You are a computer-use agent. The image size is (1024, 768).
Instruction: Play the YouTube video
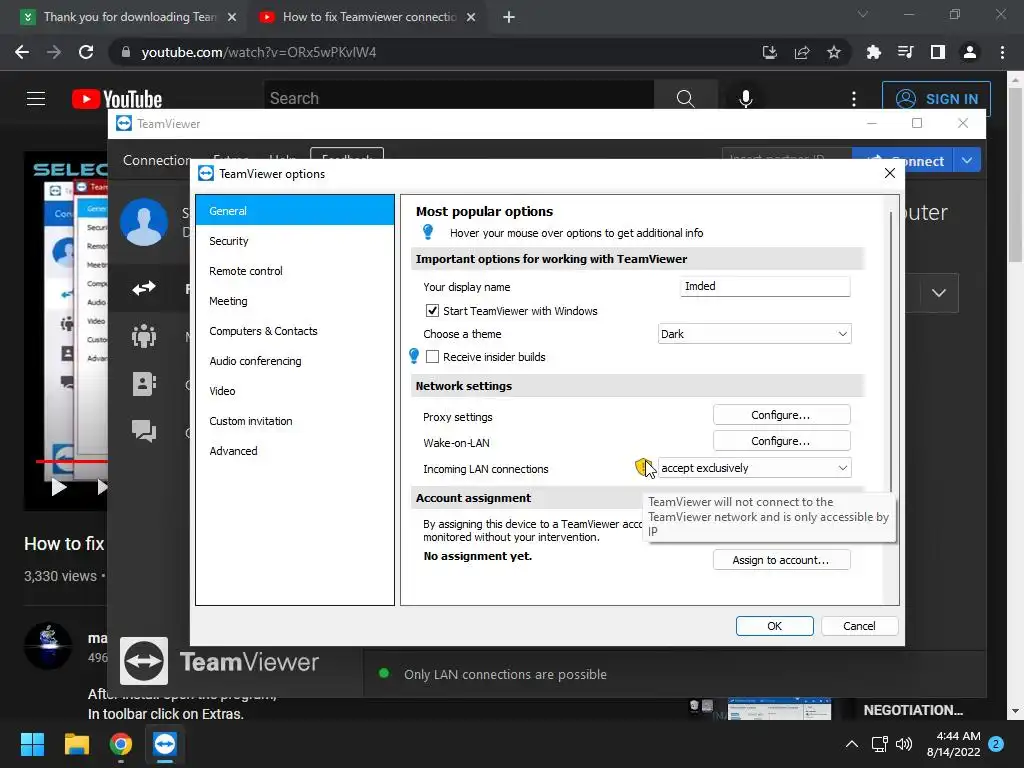59,487
